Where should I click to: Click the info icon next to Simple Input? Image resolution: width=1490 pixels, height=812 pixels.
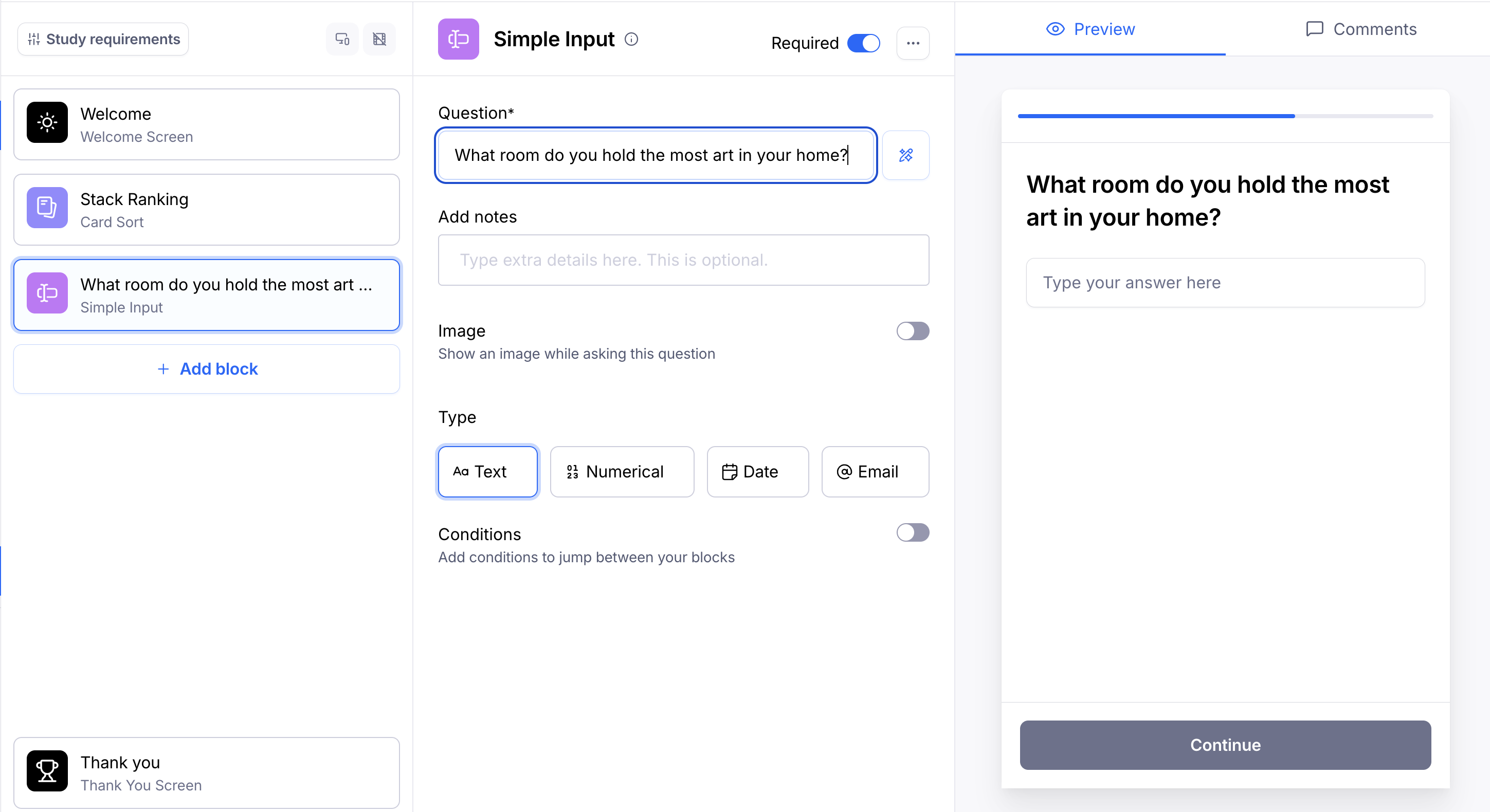click(631, 40)
